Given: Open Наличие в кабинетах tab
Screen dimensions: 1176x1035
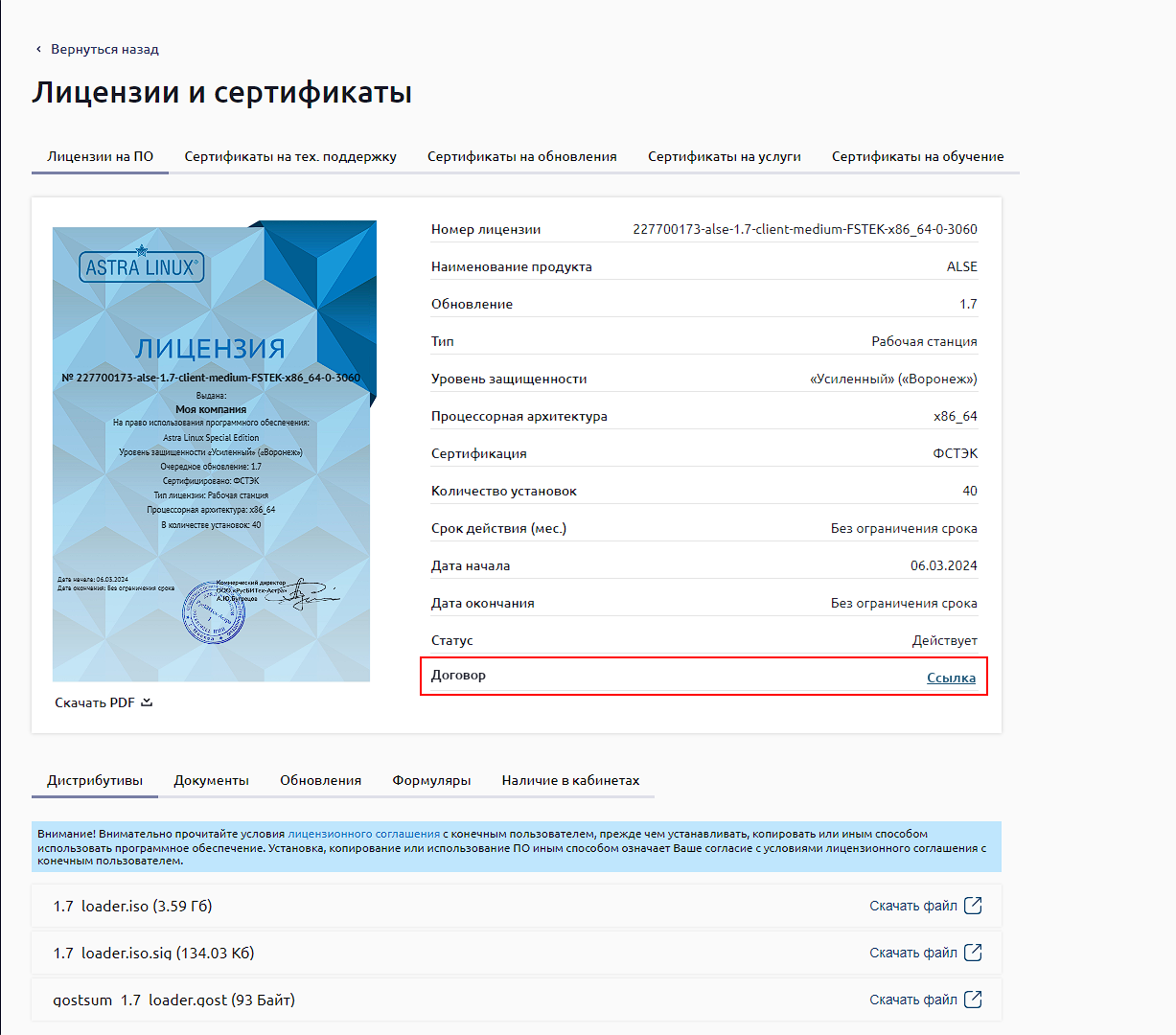Looking at the screenshot, I should (570, 780).
